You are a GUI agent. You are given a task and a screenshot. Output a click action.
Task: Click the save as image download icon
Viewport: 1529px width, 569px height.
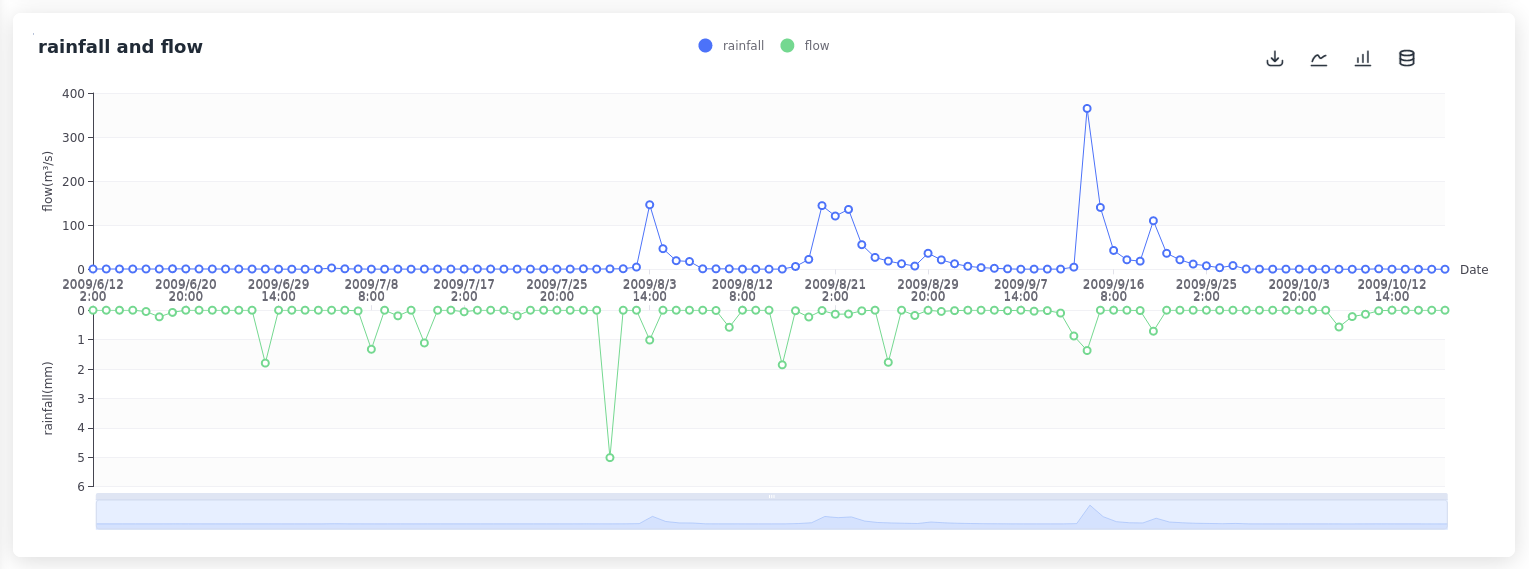(x=1274, y=58)
